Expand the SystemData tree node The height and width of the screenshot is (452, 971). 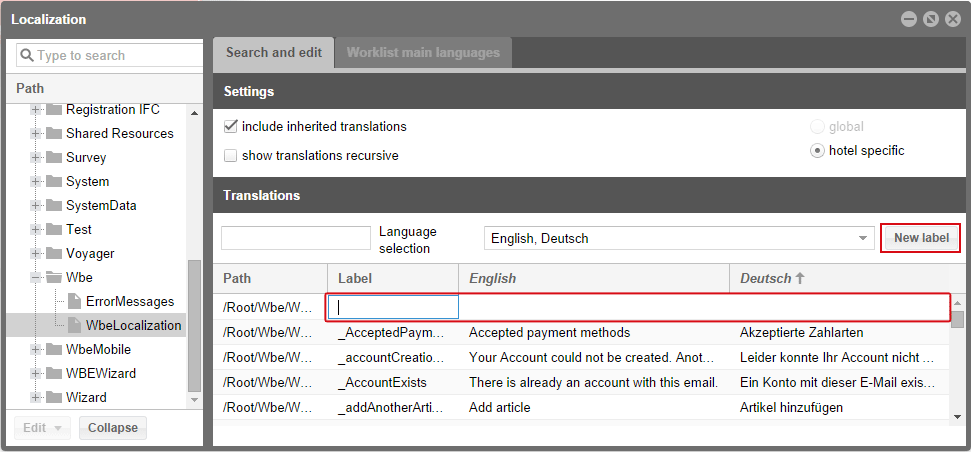tap(37, 205)
